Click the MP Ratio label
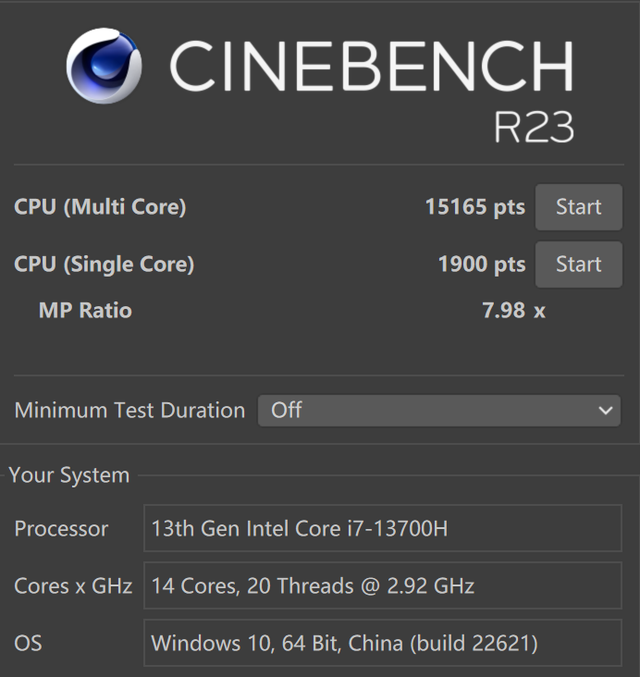This screenshot has width=640, height=677. 85,310
